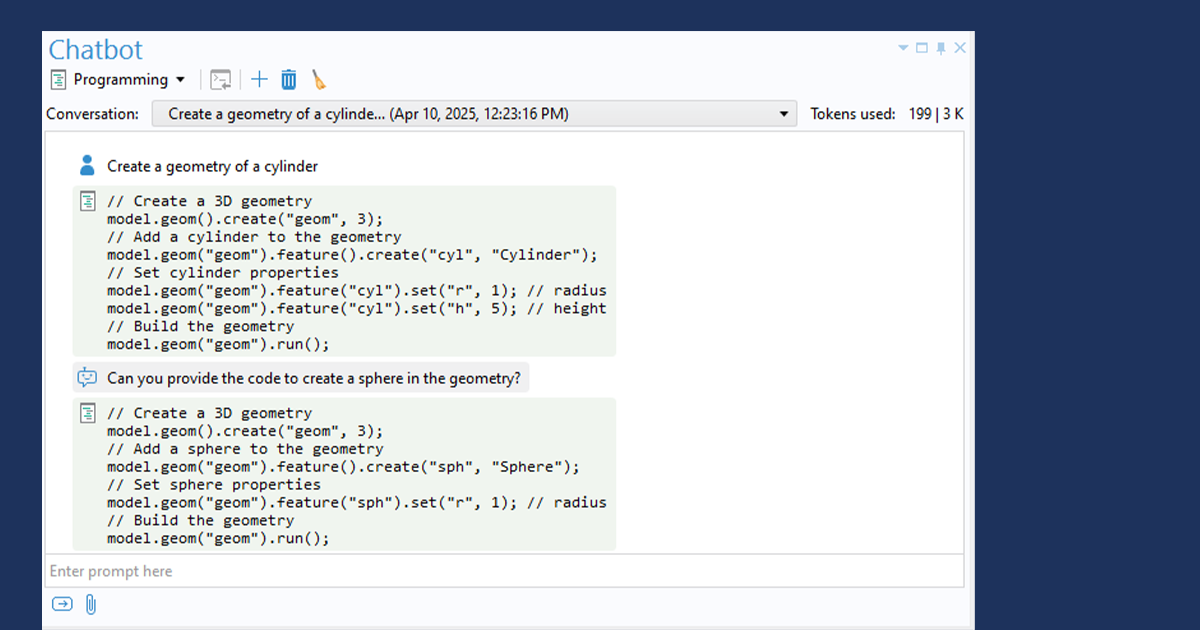Select the 'Create a geometry of a cylinder' message

click(212, 166)
